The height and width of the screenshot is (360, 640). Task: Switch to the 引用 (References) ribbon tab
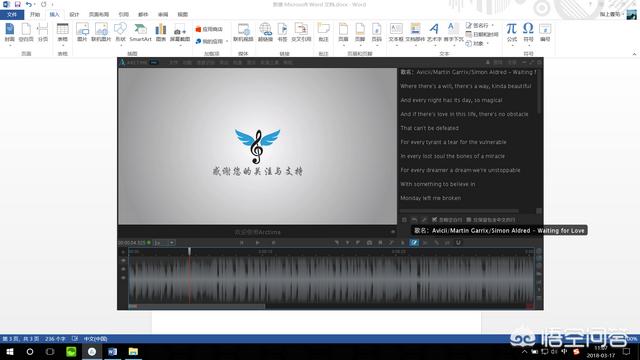[x=123, y=14]
